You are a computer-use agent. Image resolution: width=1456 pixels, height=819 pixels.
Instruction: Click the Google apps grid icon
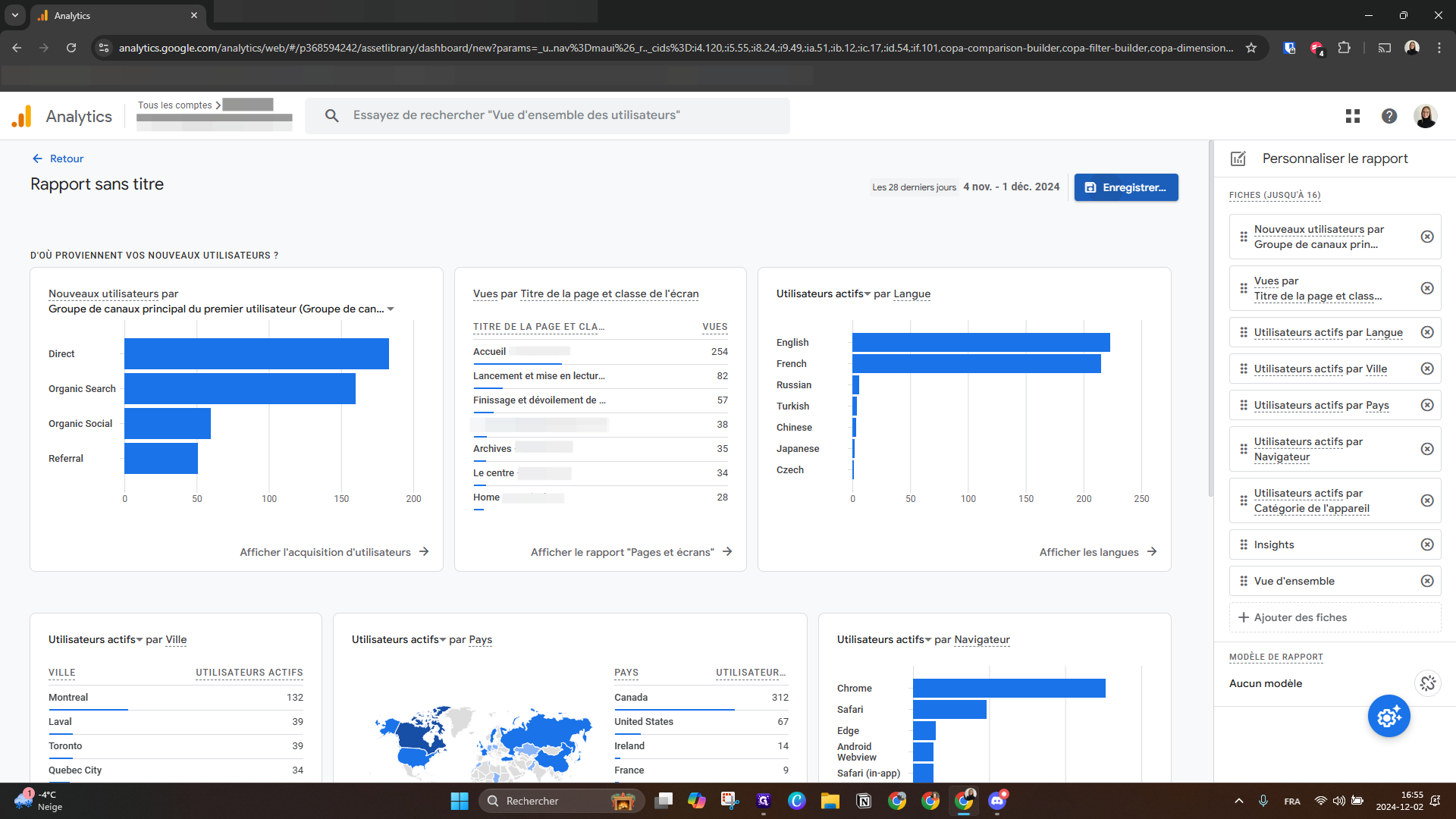[x=1353, y=116]
